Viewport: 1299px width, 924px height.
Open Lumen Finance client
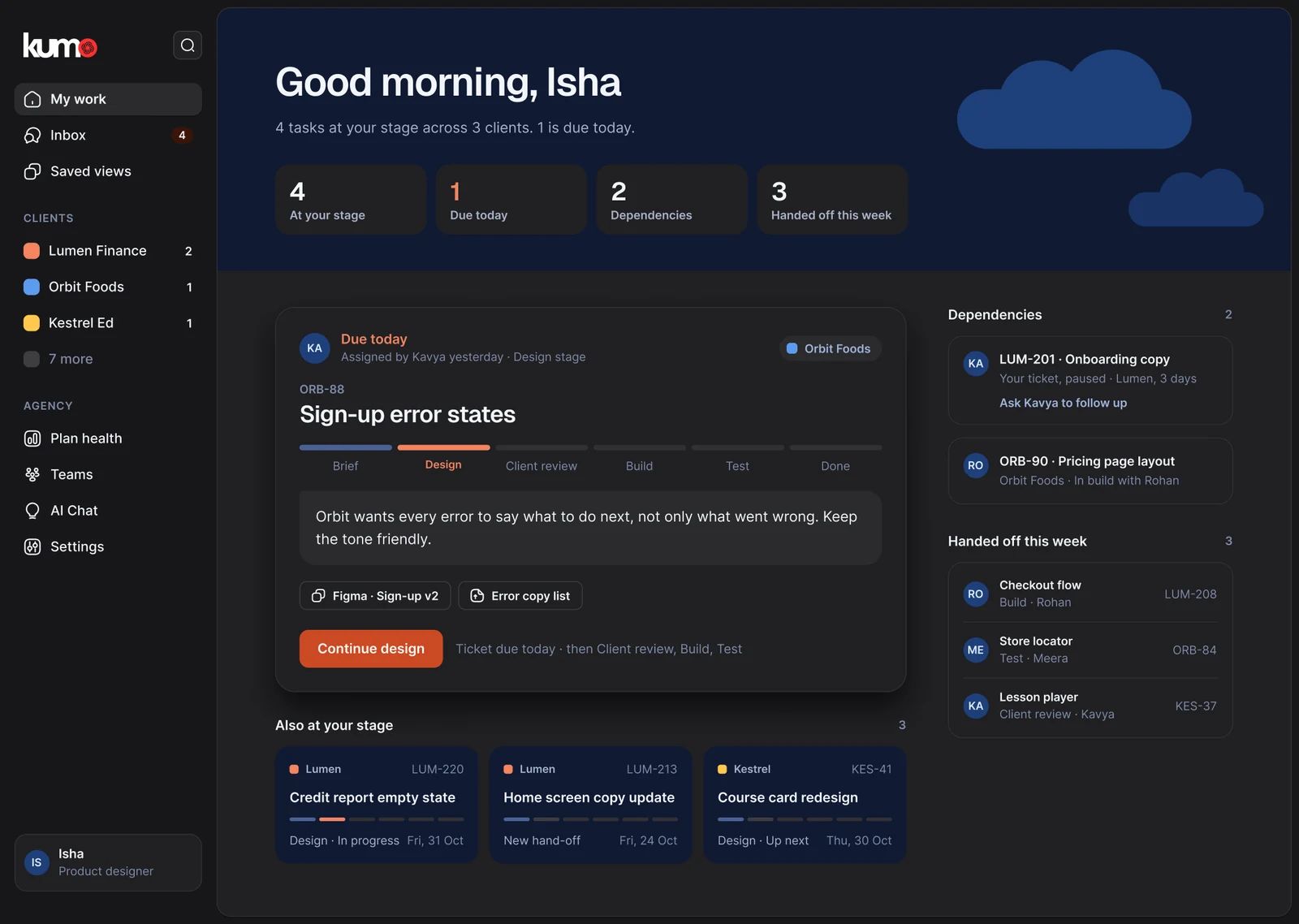click(108, 251)
